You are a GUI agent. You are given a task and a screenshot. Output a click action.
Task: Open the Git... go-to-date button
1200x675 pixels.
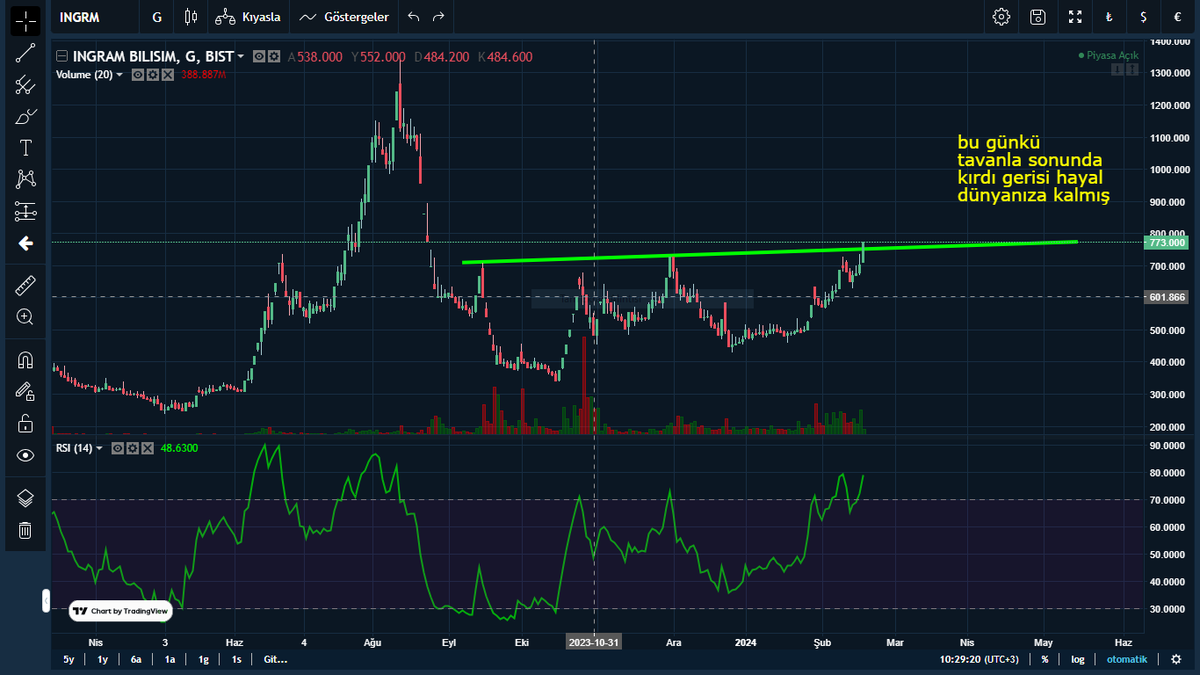point(274,660)
